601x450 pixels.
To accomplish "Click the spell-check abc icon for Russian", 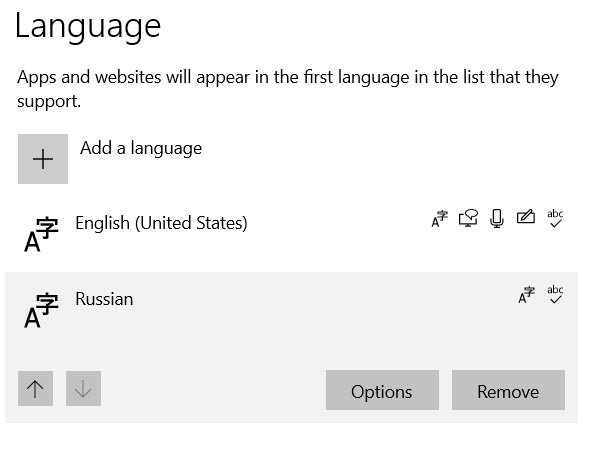I will pos(555,295).
